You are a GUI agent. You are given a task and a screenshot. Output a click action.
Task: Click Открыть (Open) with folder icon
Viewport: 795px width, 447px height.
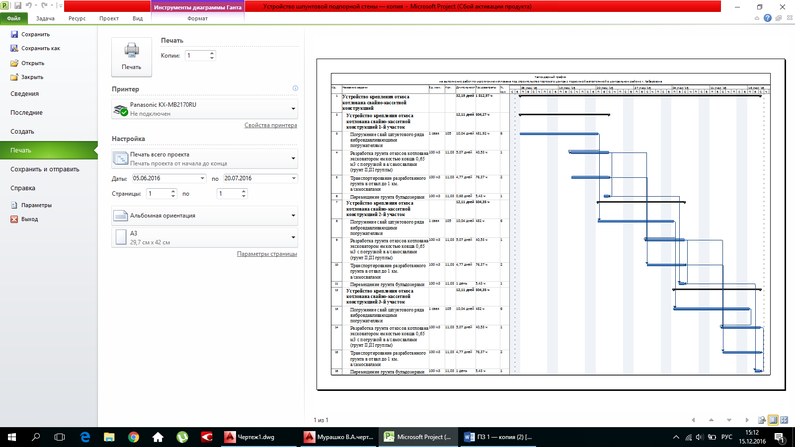click(x=32, y=62)
